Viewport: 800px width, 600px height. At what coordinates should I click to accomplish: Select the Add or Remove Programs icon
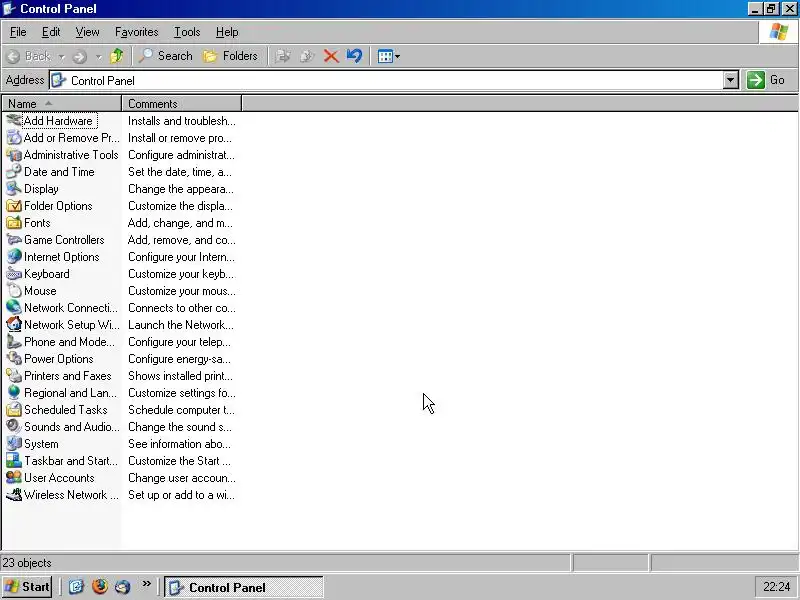point(14,138)
